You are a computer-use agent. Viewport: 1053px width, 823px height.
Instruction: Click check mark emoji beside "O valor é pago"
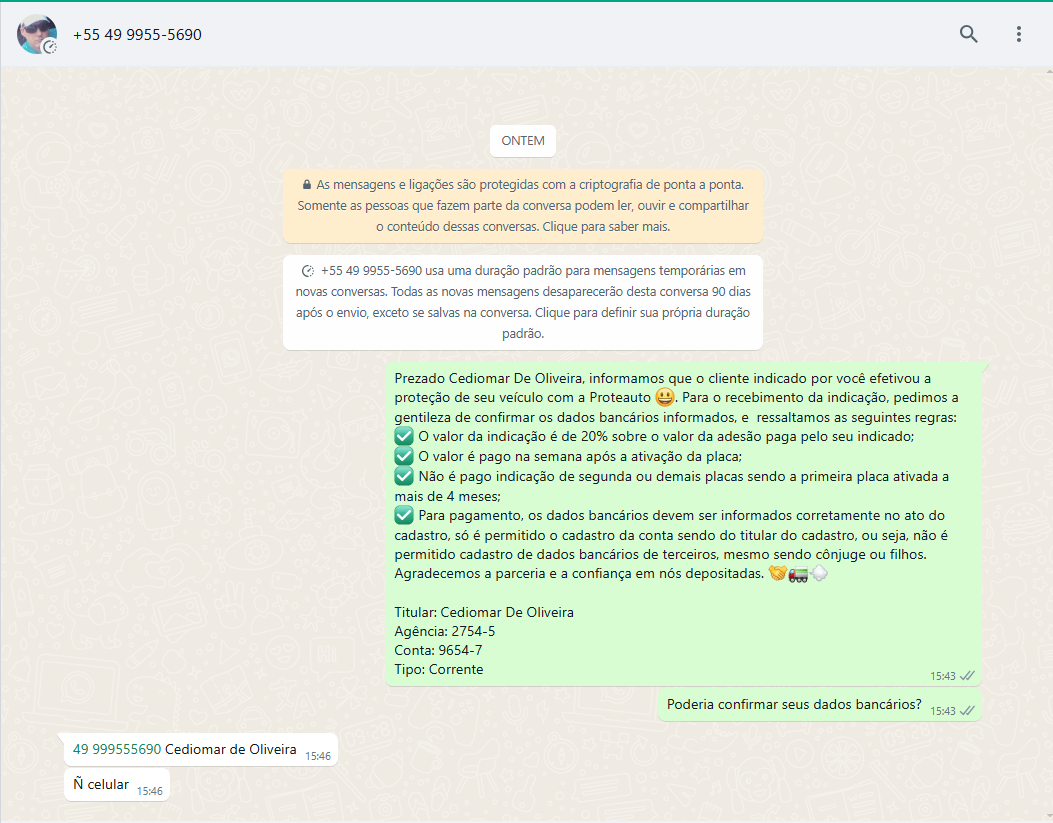click(x=404, y=456)
